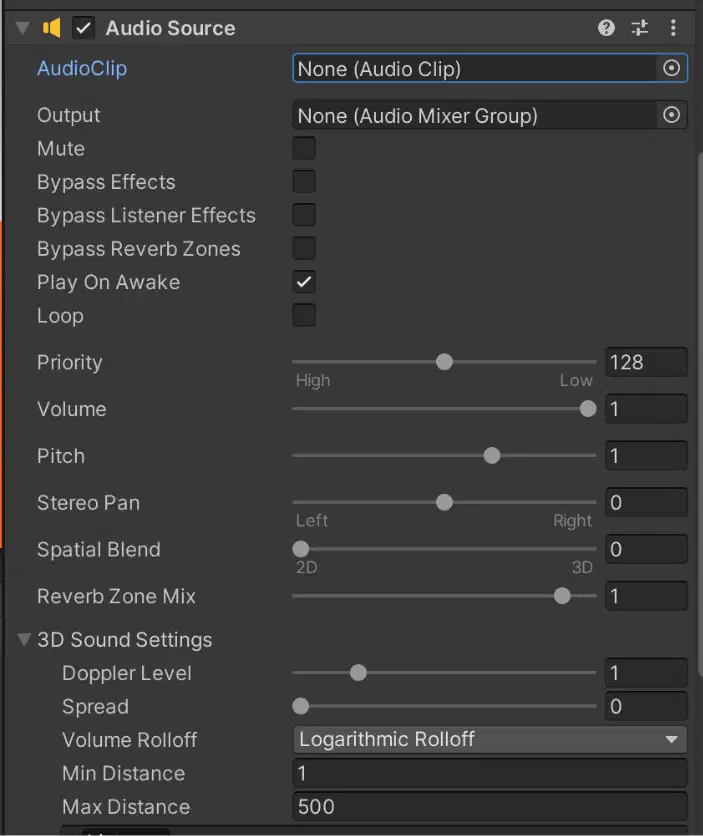
Task: Open AudioClip object picker circle
Action: point(671,68)
